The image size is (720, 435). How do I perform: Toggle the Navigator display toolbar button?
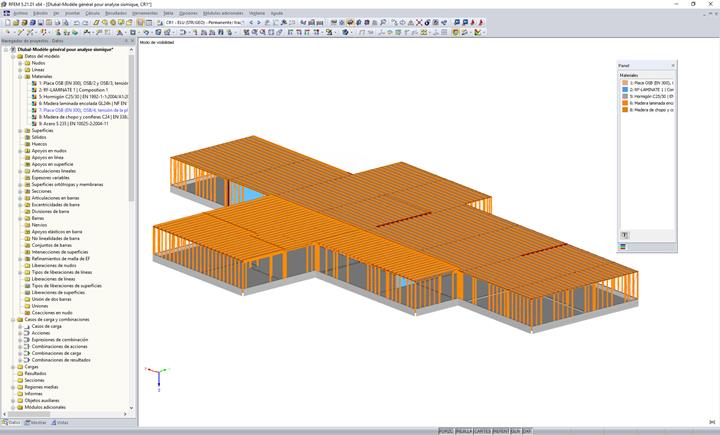[140, 23]
